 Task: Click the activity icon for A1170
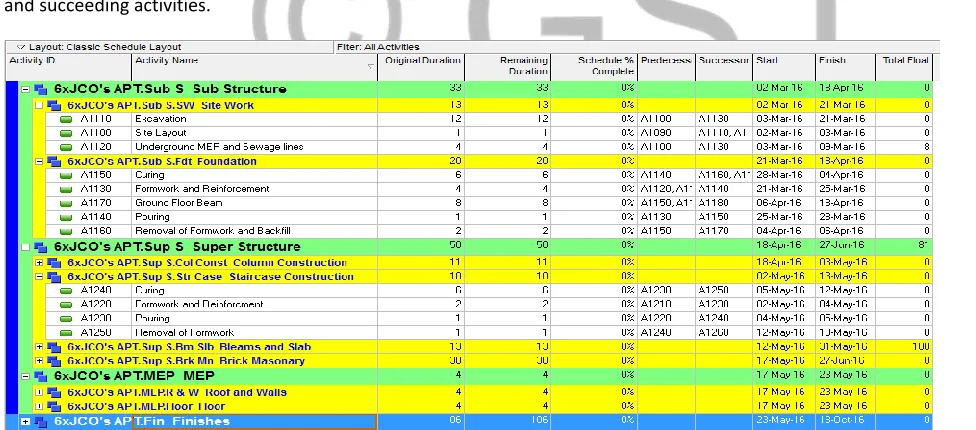66,203
